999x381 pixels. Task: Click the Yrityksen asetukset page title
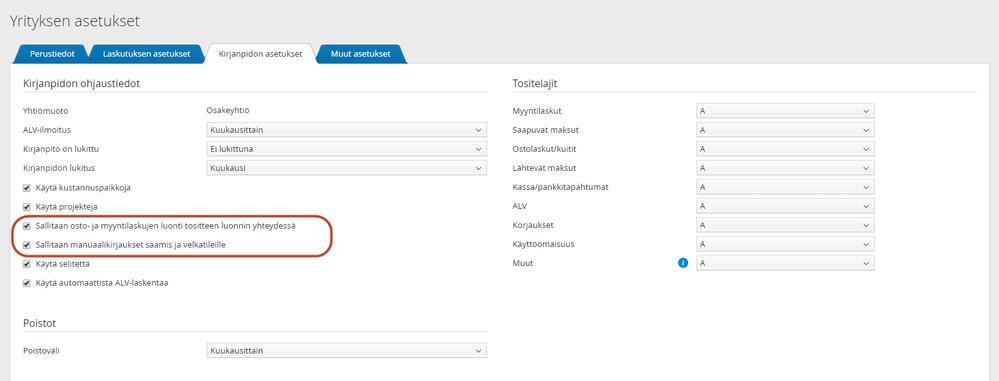click(x=75, y=21)
